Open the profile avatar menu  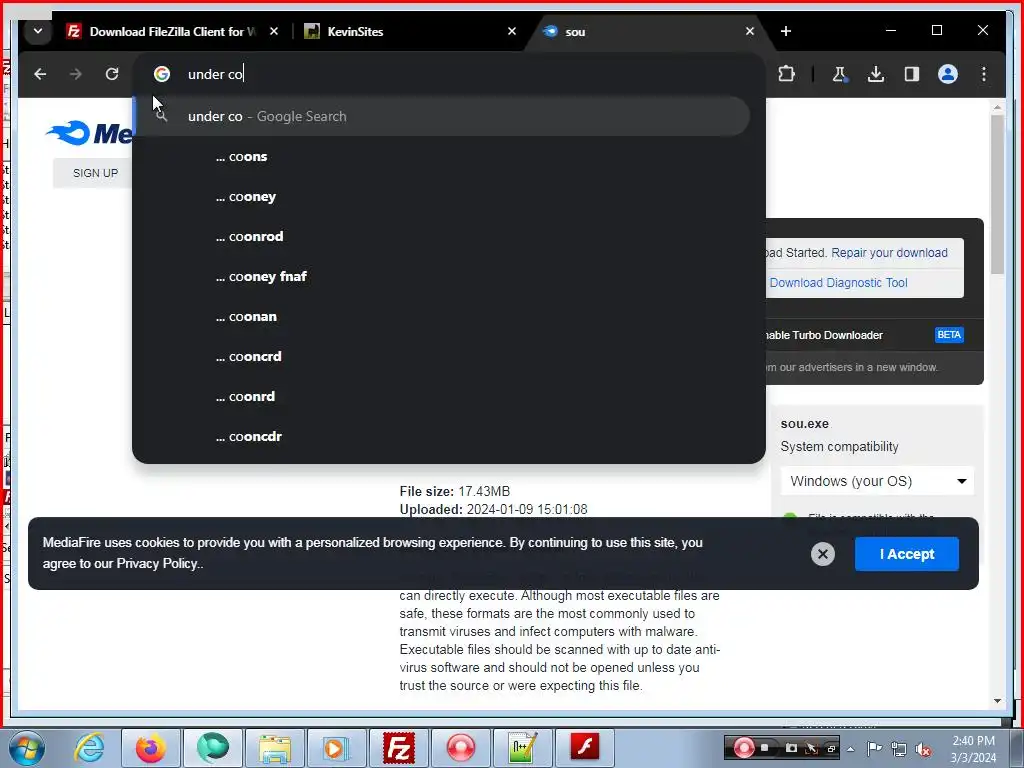tap(948, 74)
